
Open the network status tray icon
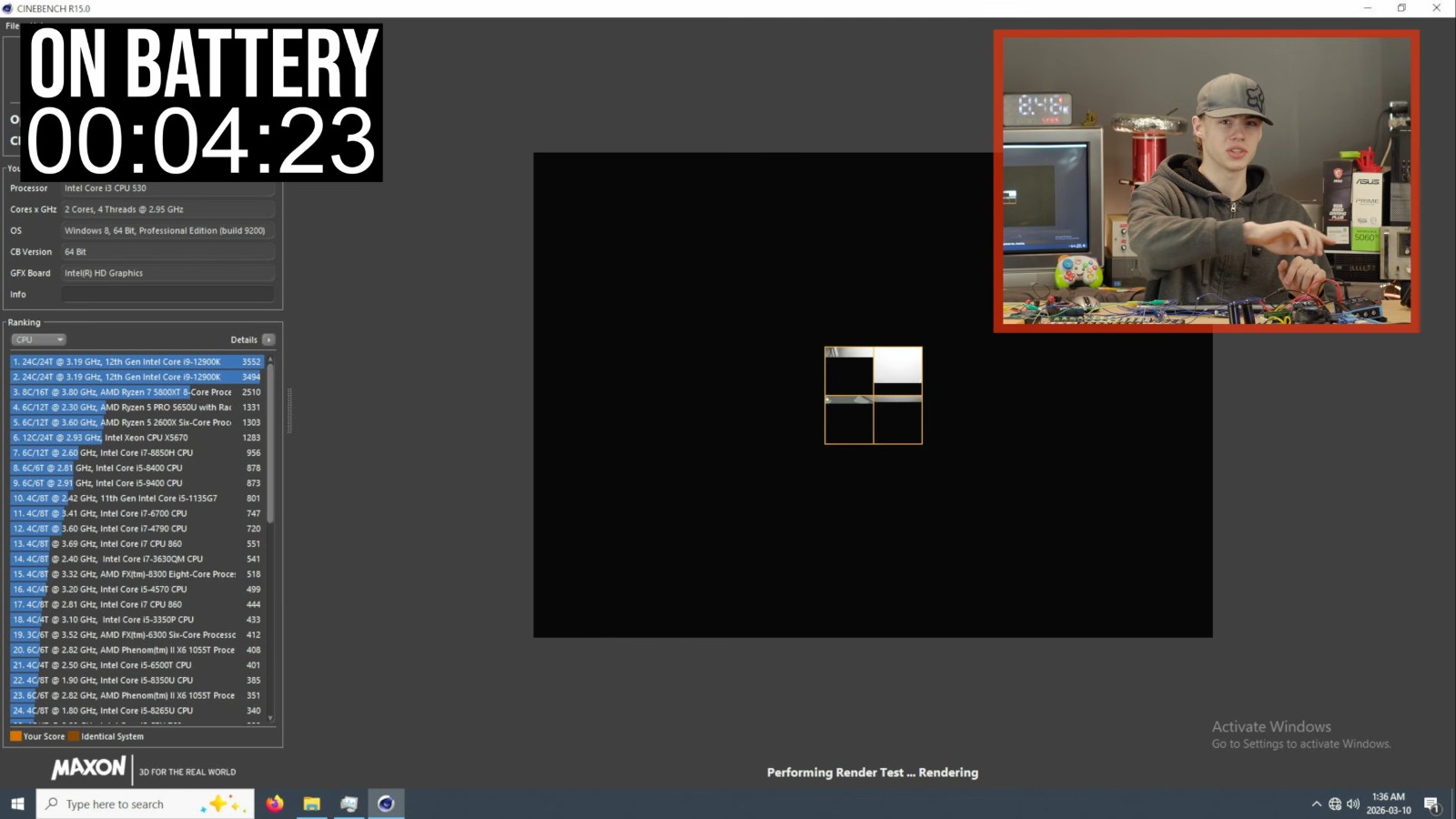coord(1335,804)
